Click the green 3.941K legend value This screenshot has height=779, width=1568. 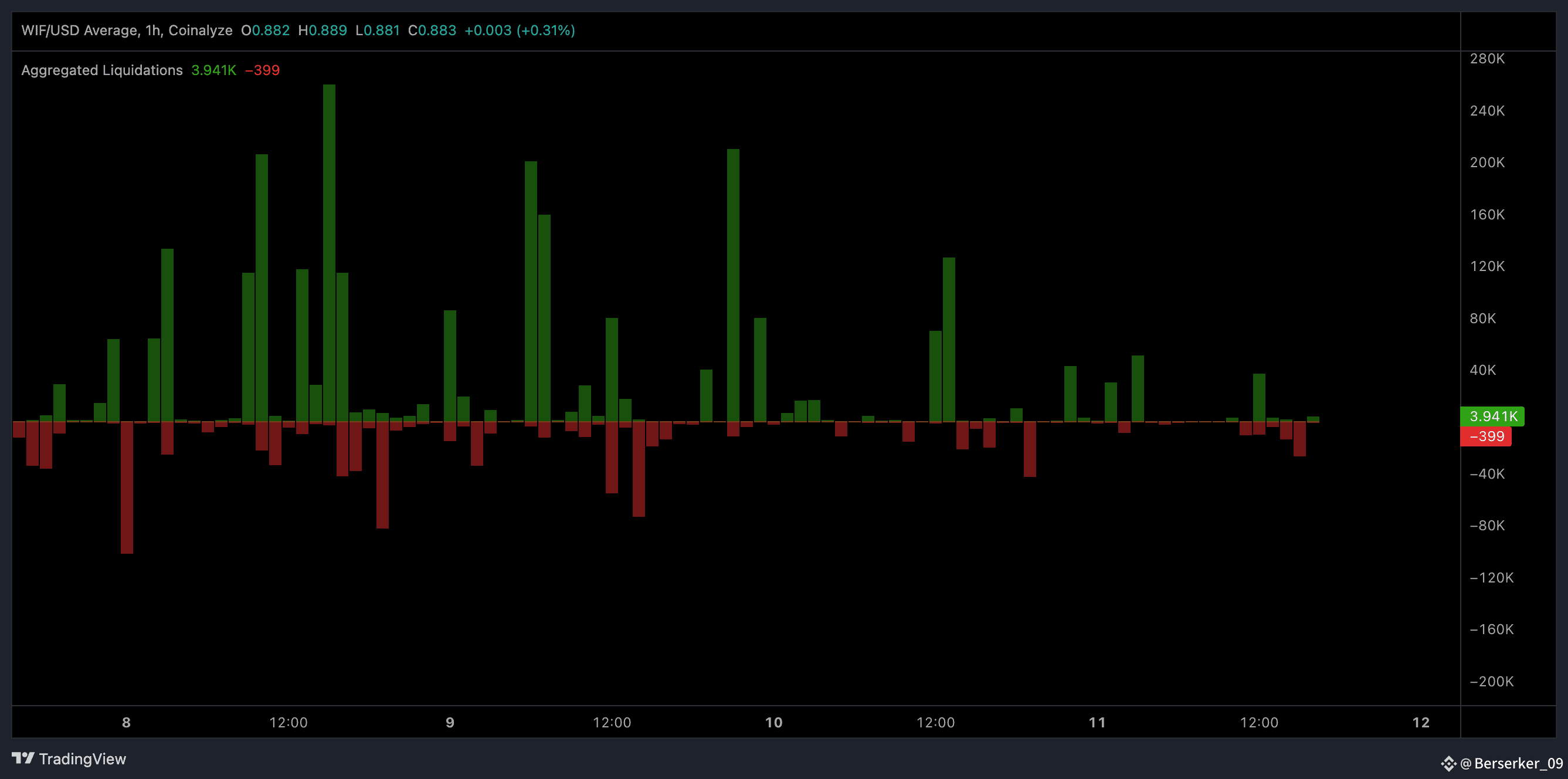point(213,70)
